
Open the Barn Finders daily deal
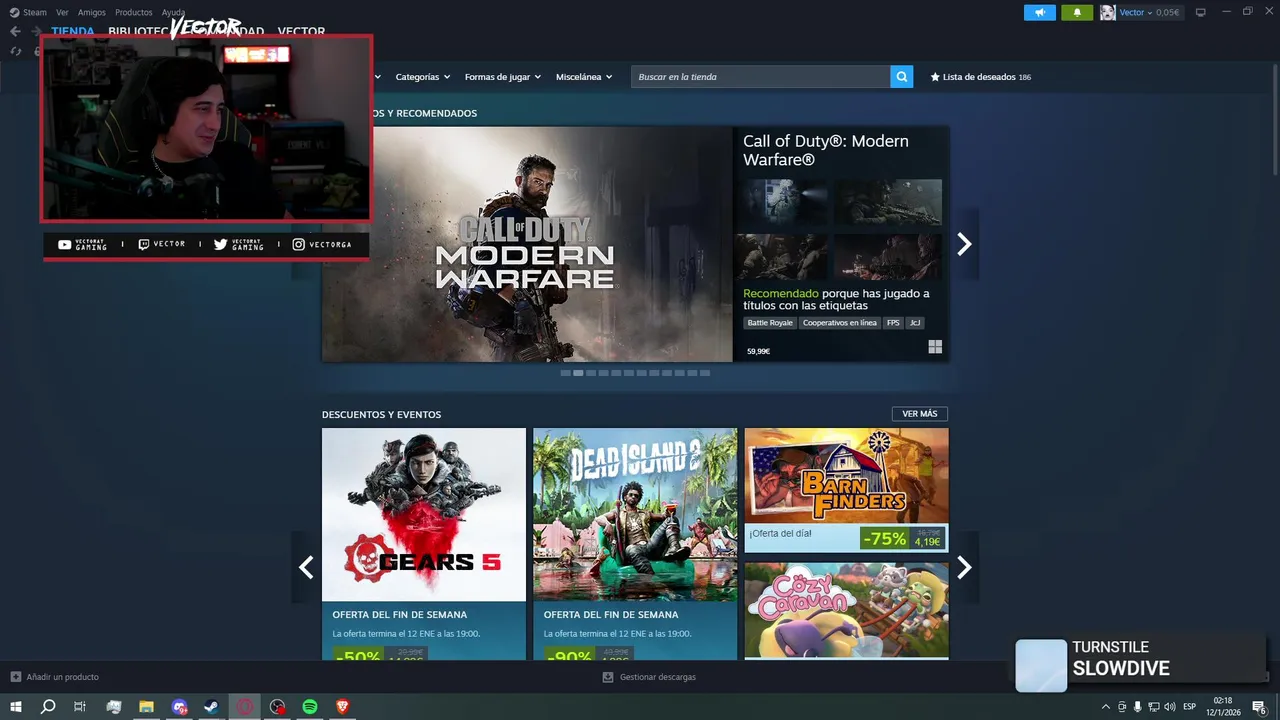coord(846,490)
